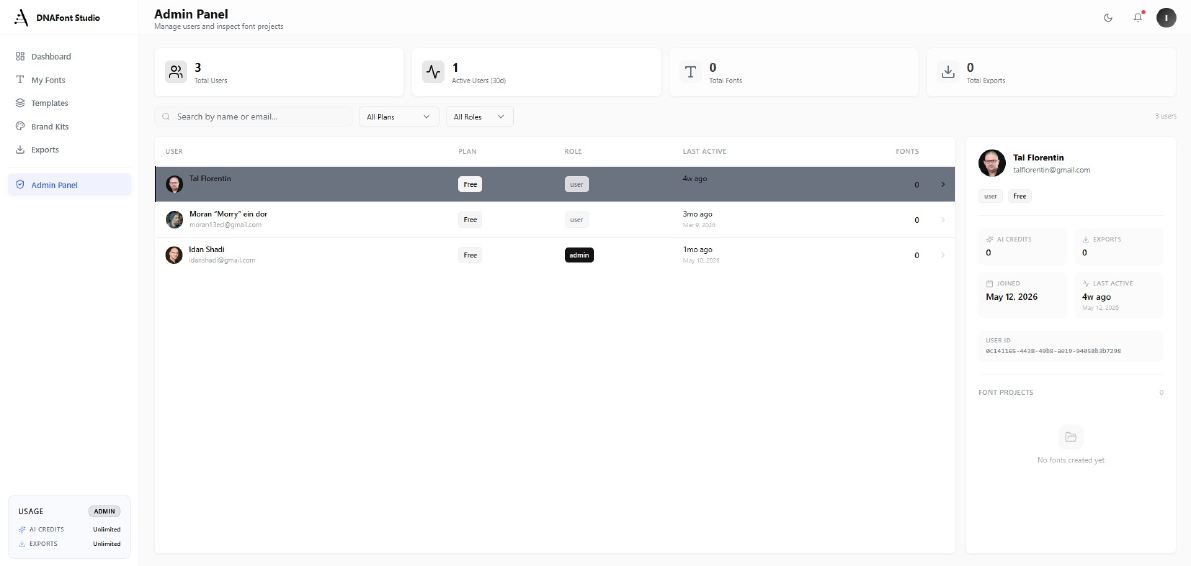
Task: Click Idan Shadi's avatar in the table
Action: (x=174, y=255)
